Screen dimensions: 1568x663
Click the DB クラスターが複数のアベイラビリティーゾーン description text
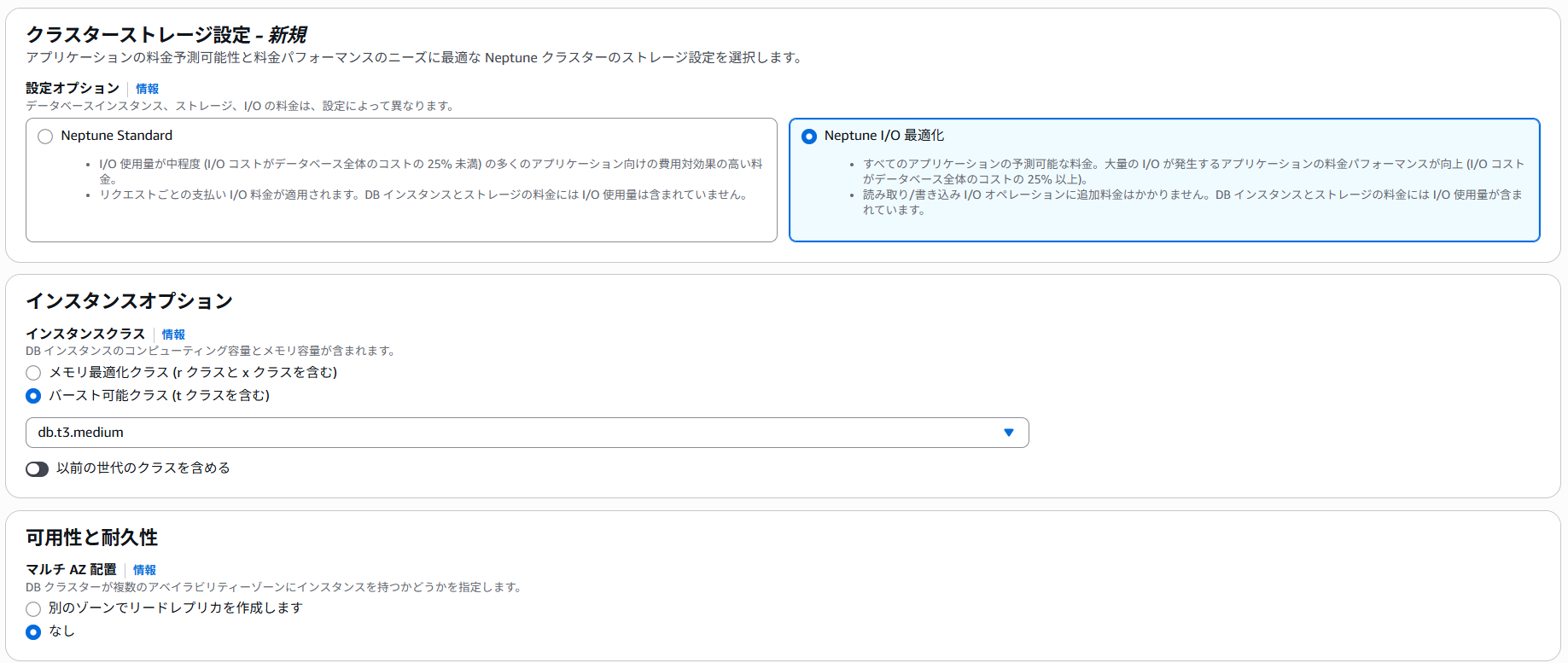pos(275,587)
